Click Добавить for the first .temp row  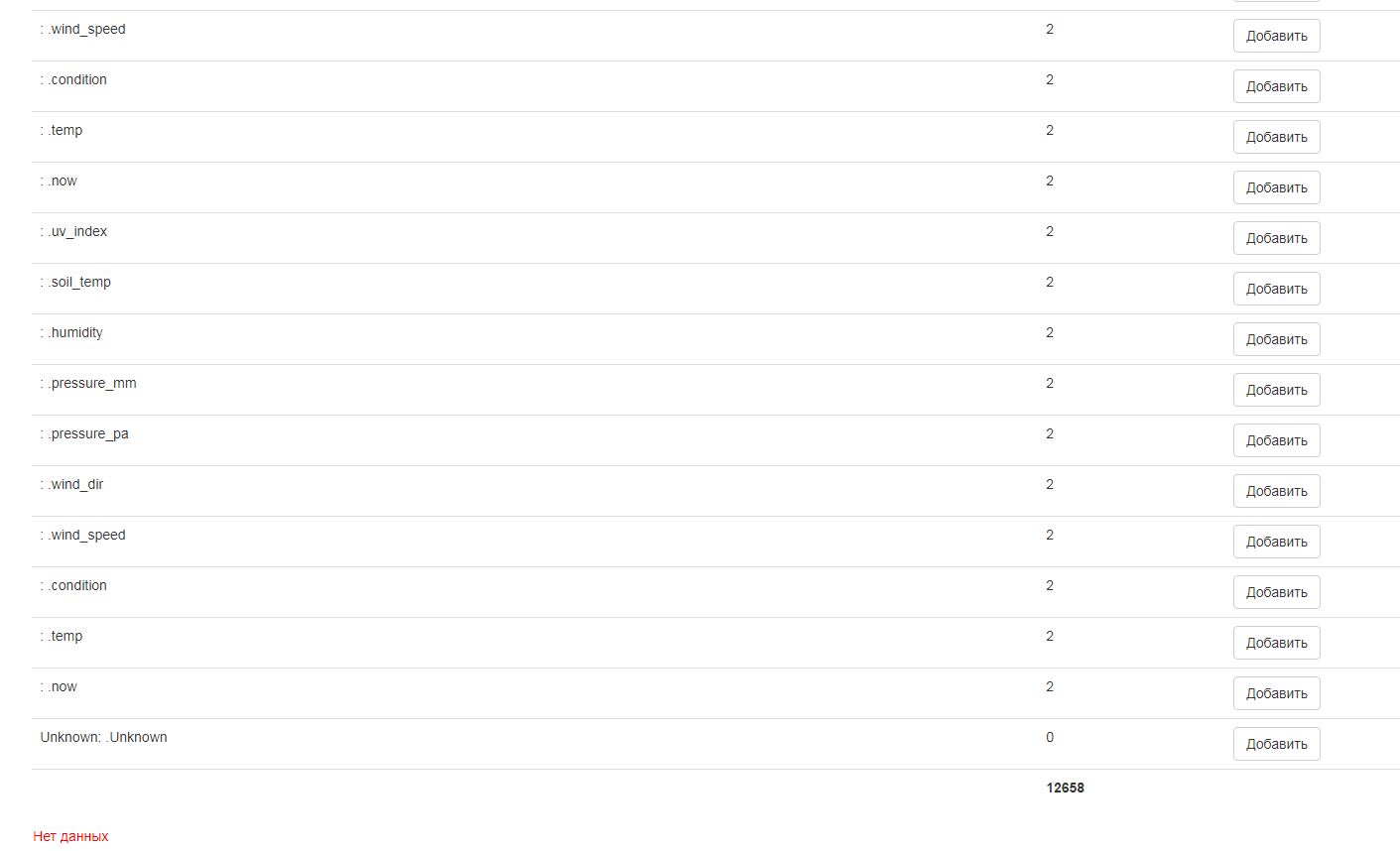click(1276, 137)
